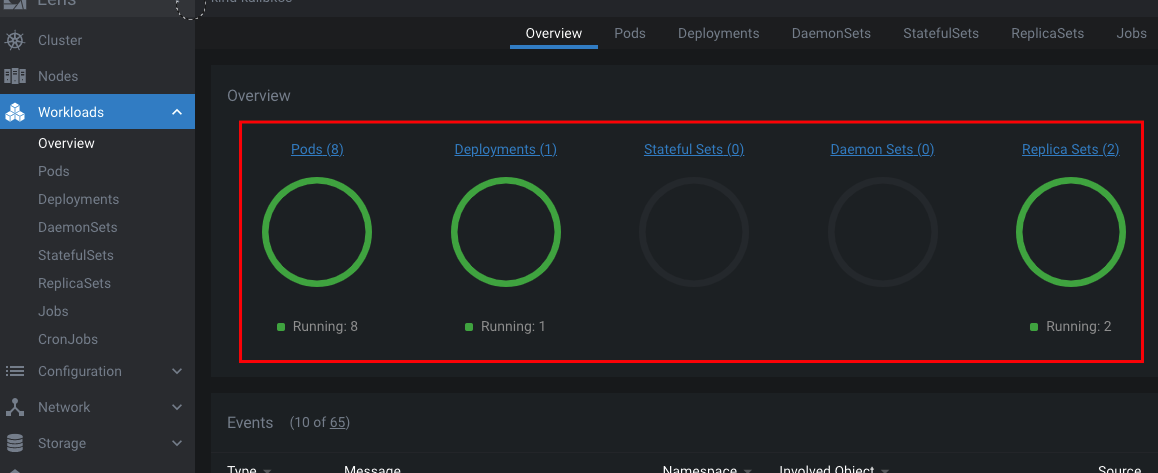The width and height of the screenshot is (1158, 473).
Task: Click the 65 events count link
Action: coord(339,423)
